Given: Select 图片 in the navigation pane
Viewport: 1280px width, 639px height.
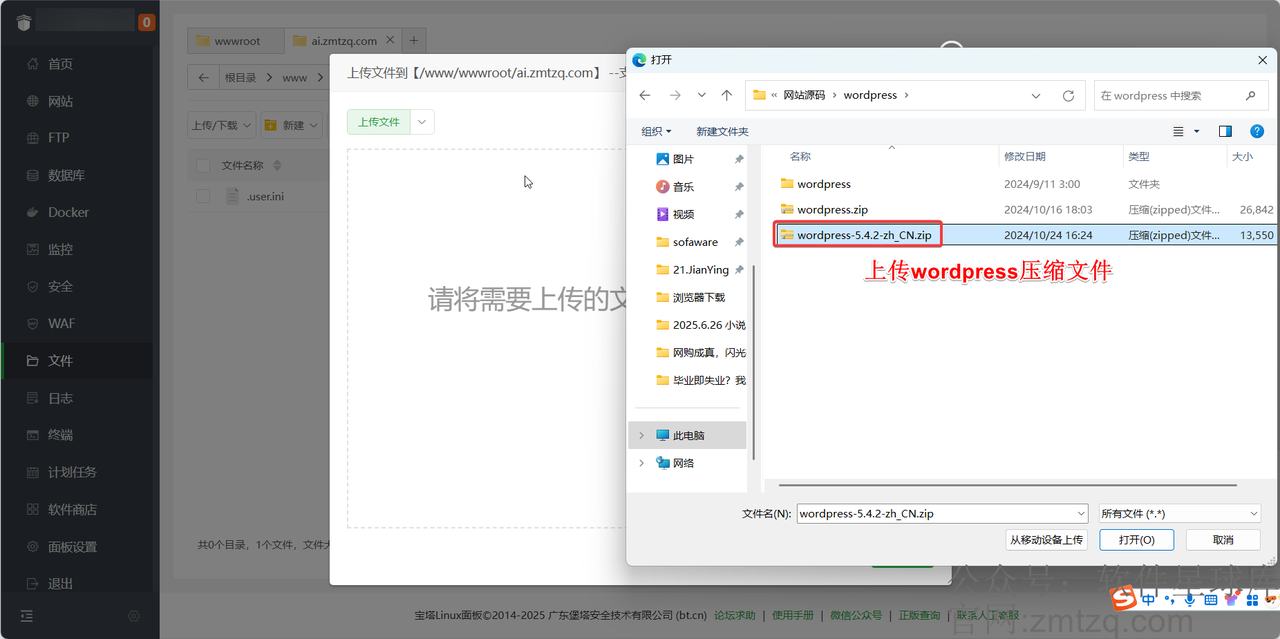Looking at the screenshot, I should pyautogui.click(x=683, y=159).
